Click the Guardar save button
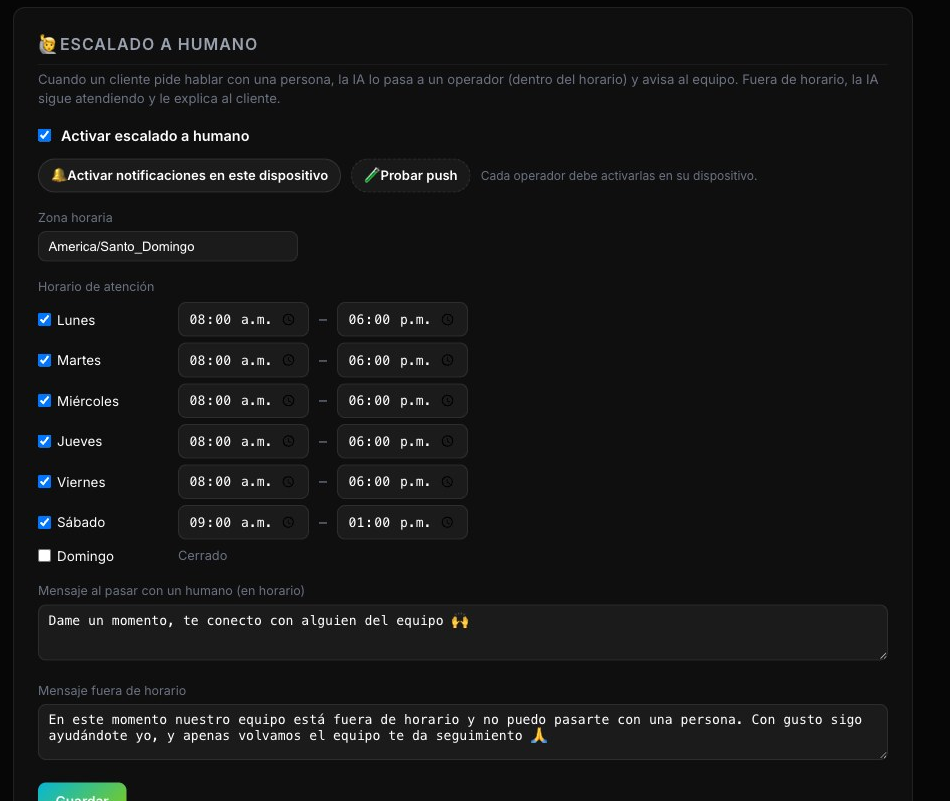The width and height of the screenshot is (950, 801). (x=82, y=793)
